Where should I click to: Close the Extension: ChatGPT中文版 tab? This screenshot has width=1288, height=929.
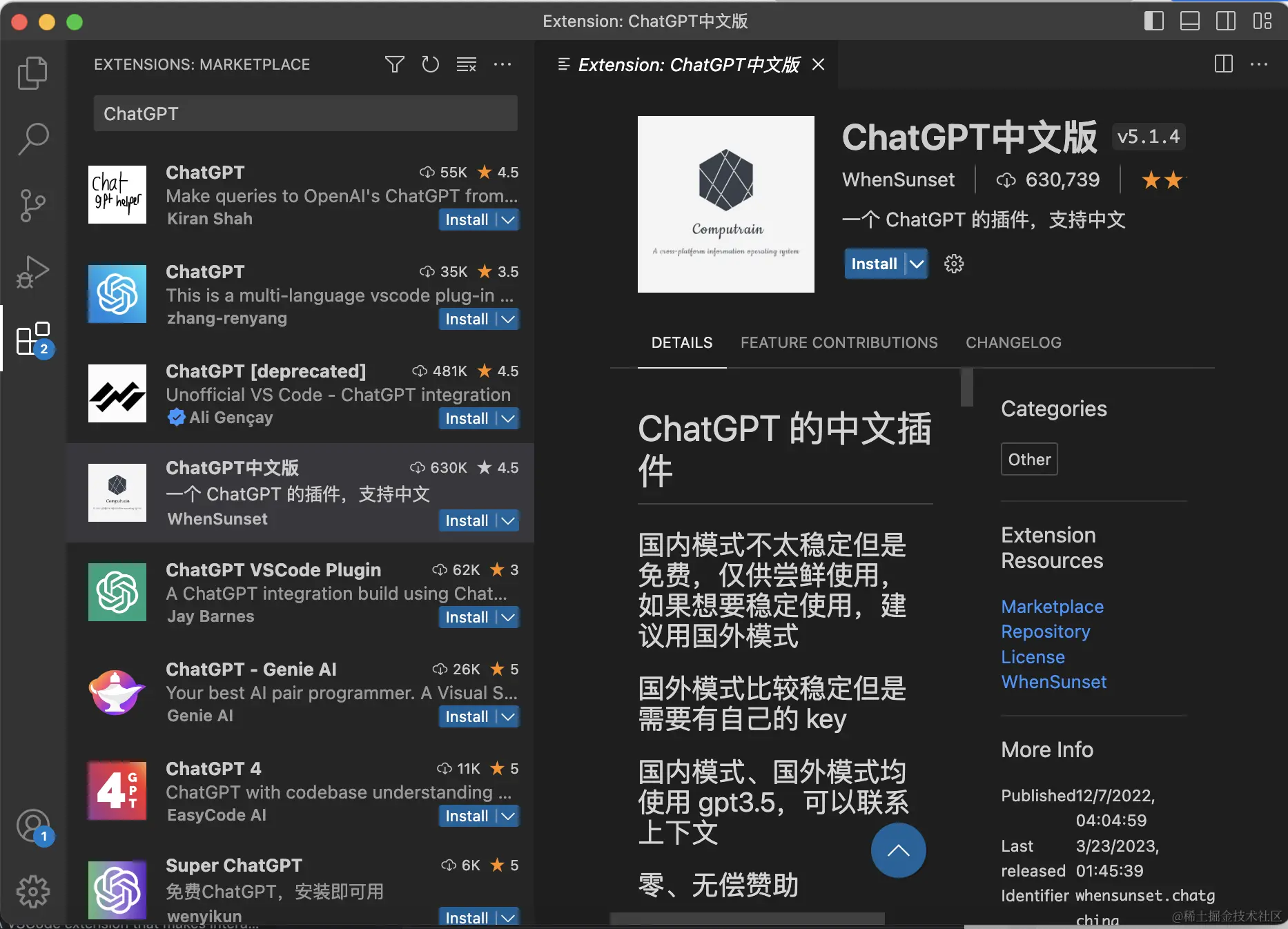coord(819,64)
